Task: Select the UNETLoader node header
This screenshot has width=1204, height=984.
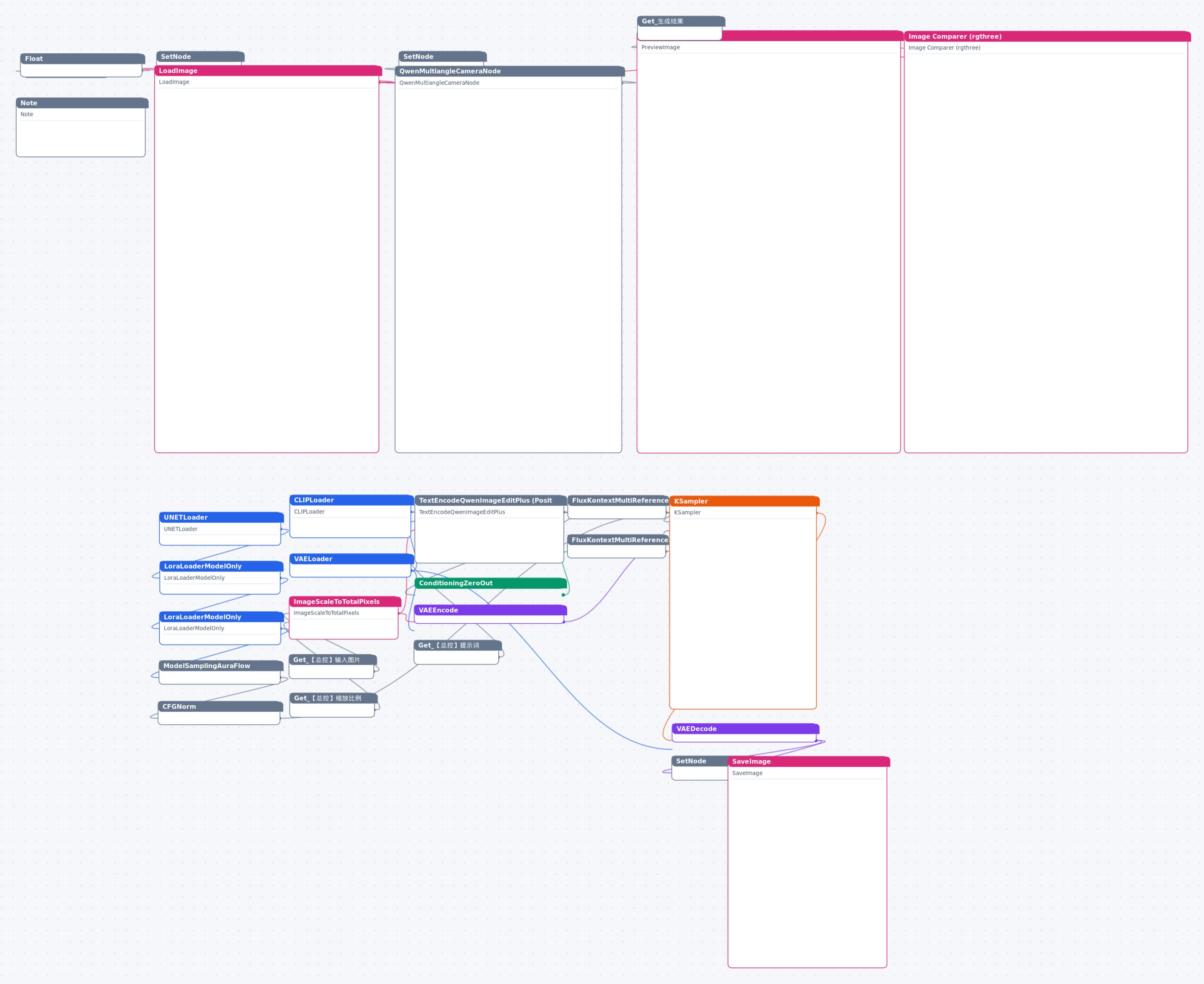Action: 221,517
